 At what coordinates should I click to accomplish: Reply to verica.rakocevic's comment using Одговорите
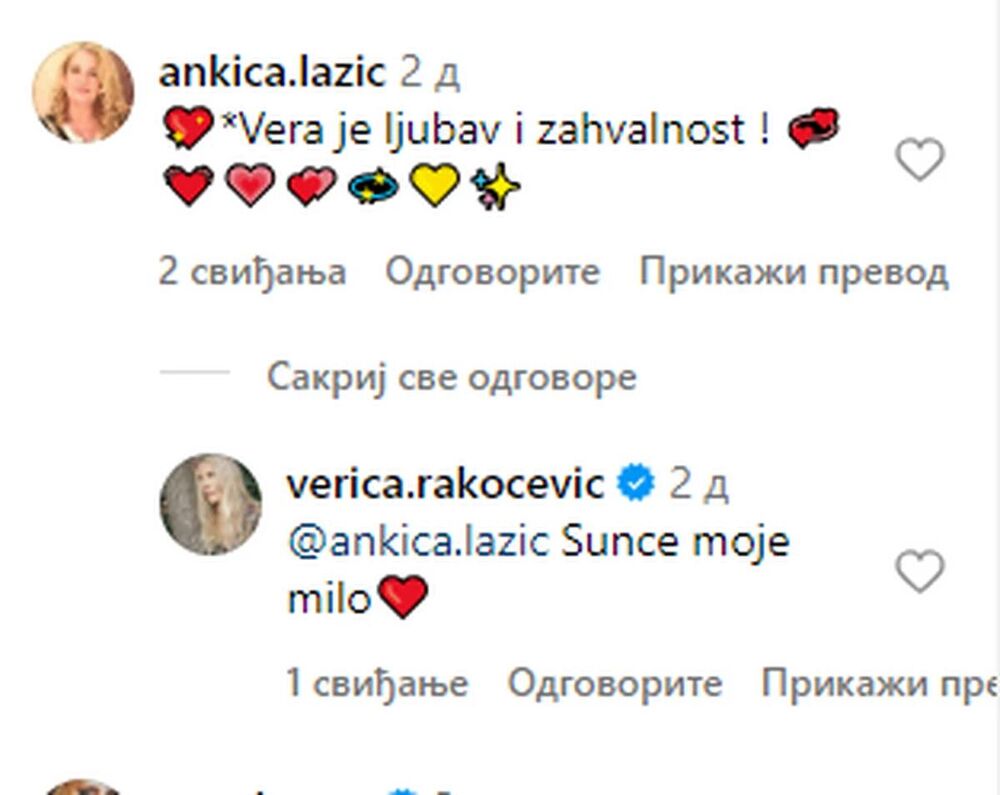click(615, 683)
